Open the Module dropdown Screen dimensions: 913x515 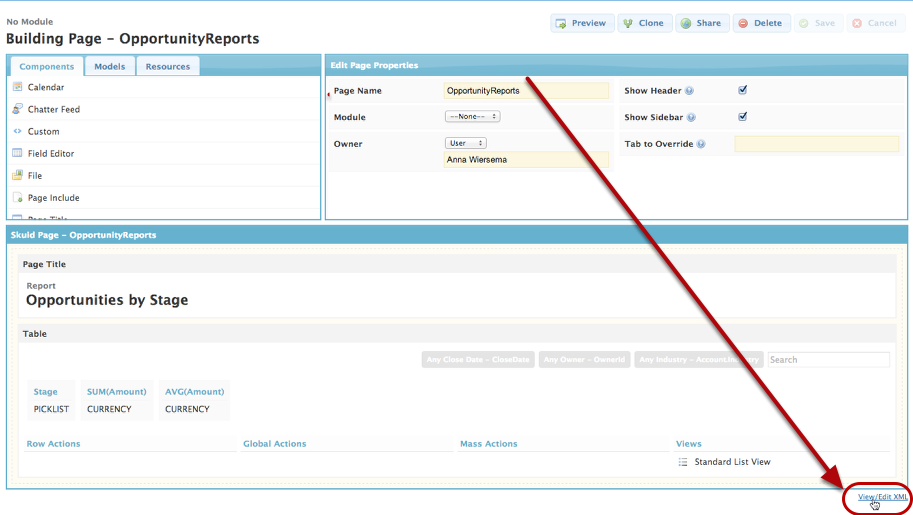pyautogui.click(x=472, y=117)
